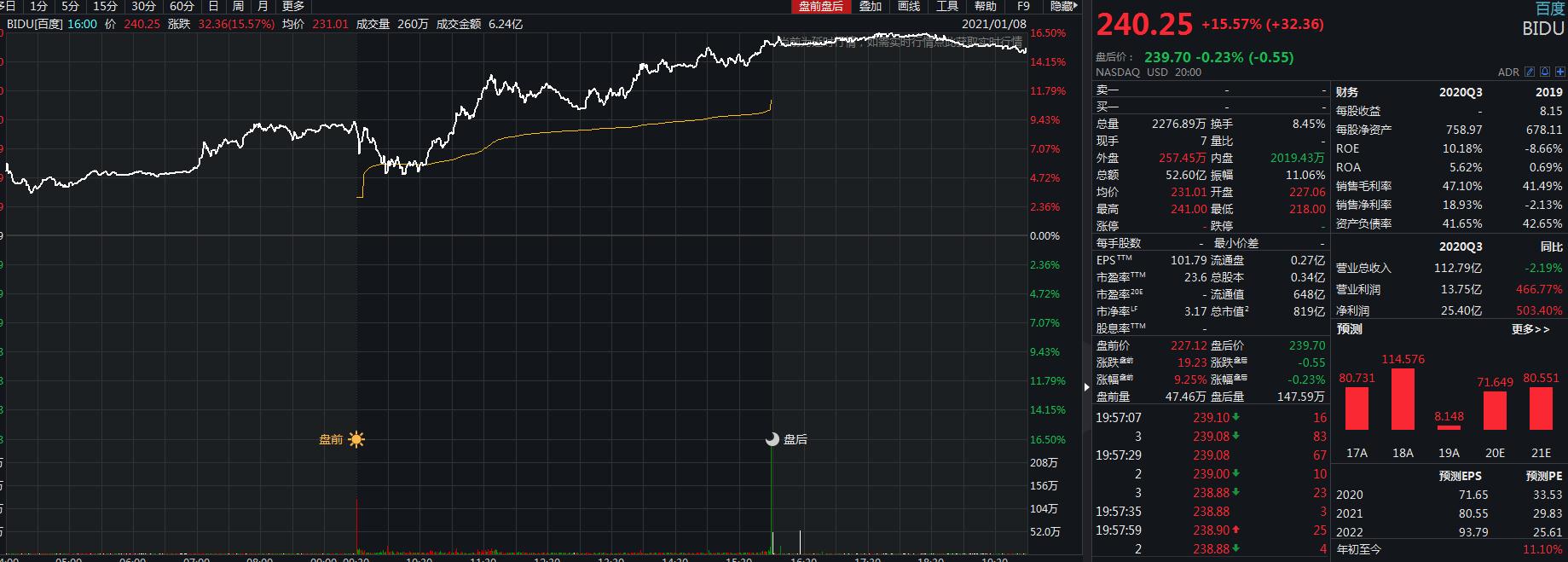Image resolution: width=1568 pixels, height=562 pixels.
Task: Click the 19:57:07 trade row
Action: (1211, 418)
